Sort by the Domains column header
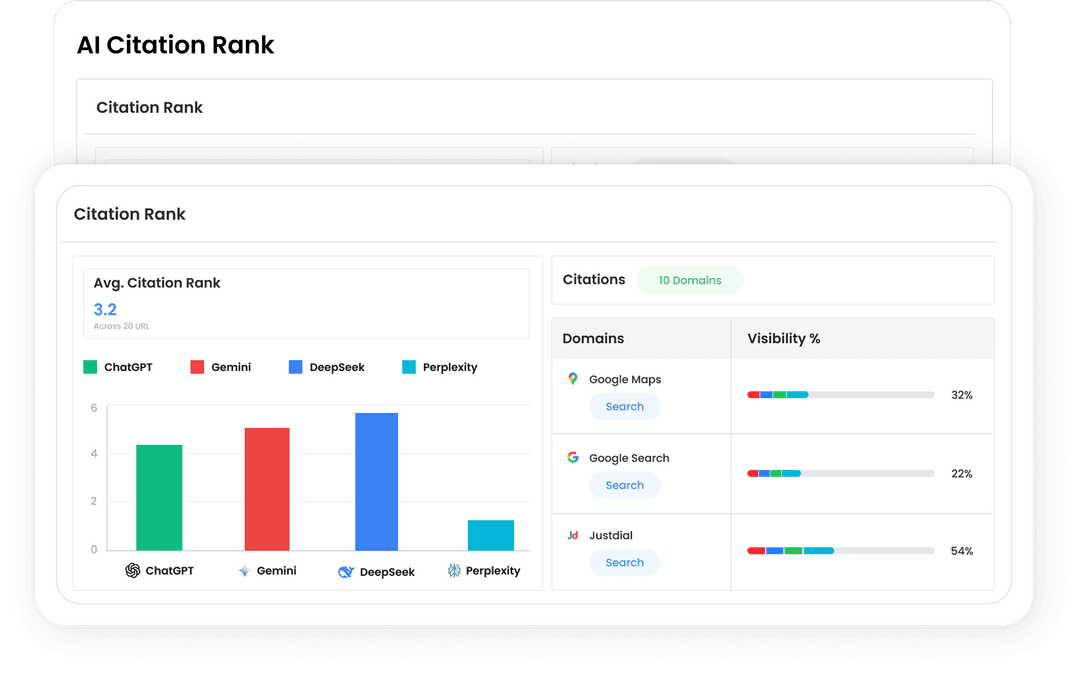 pos(593,338)
